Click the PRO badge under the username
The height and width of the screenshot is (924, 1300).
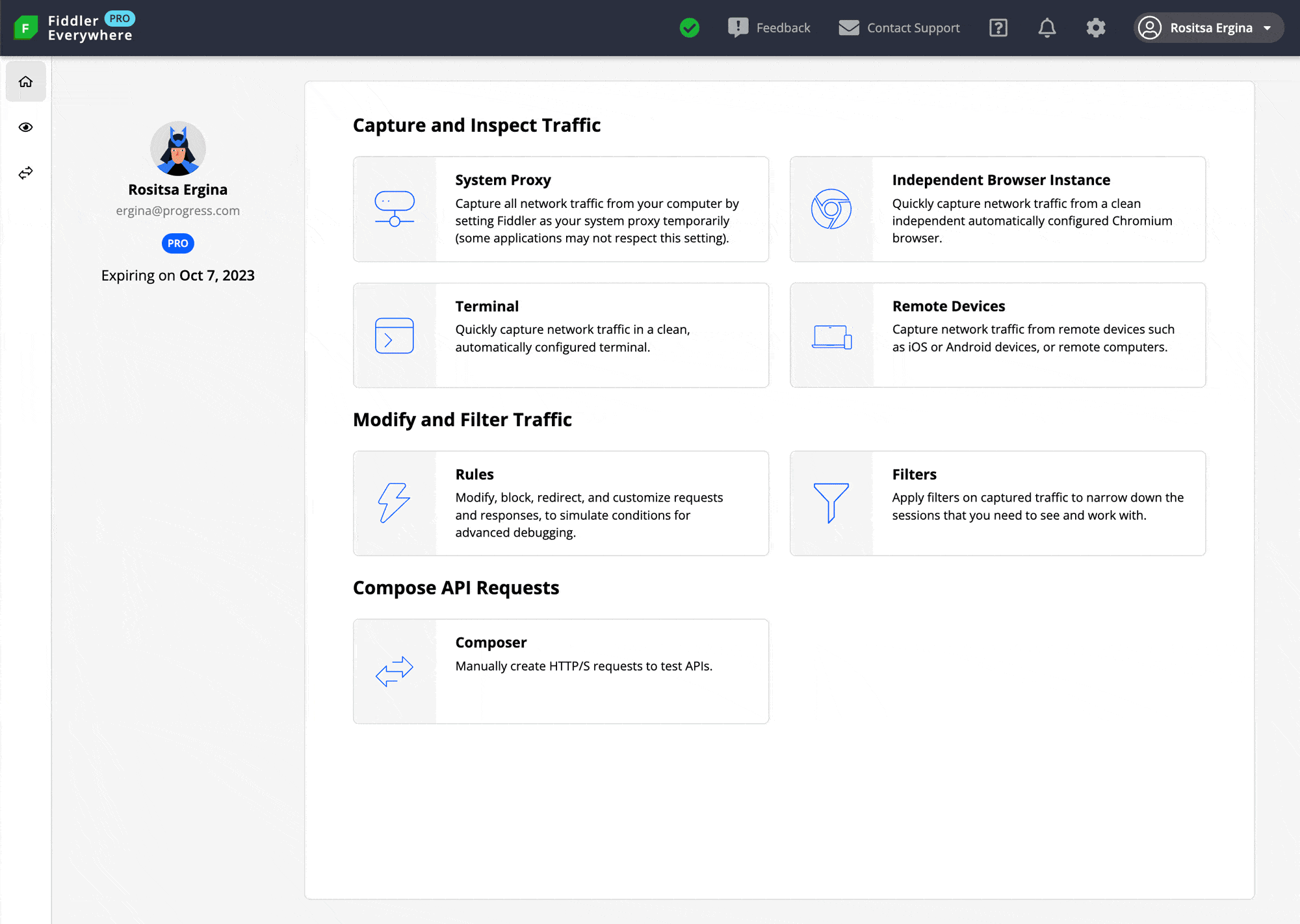pos(177,244)
